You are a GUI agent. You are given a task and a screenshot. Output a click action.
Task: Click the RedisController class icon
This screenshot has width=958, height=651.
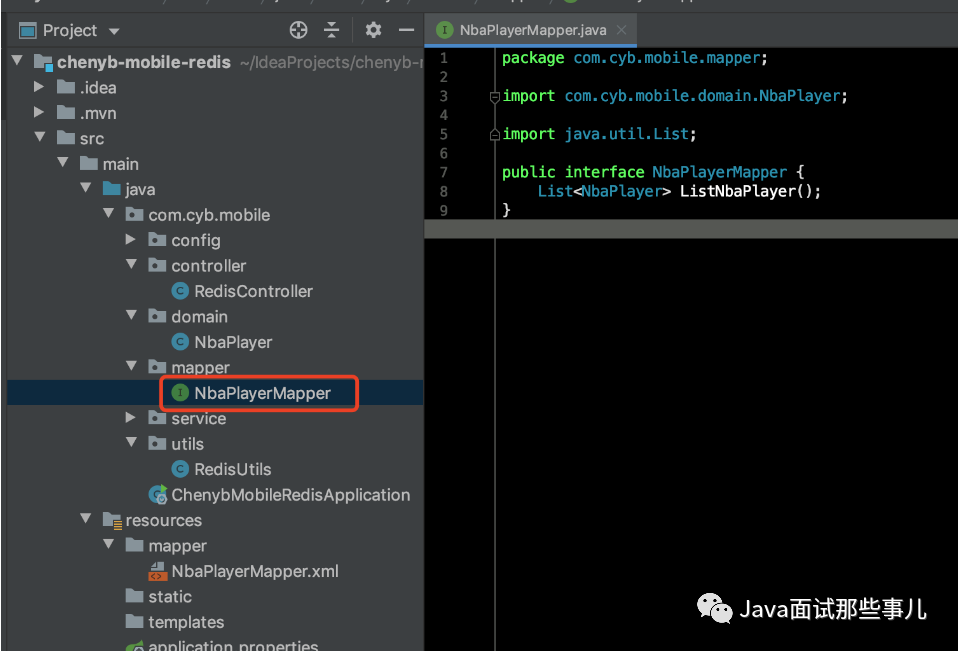point(180,291)
